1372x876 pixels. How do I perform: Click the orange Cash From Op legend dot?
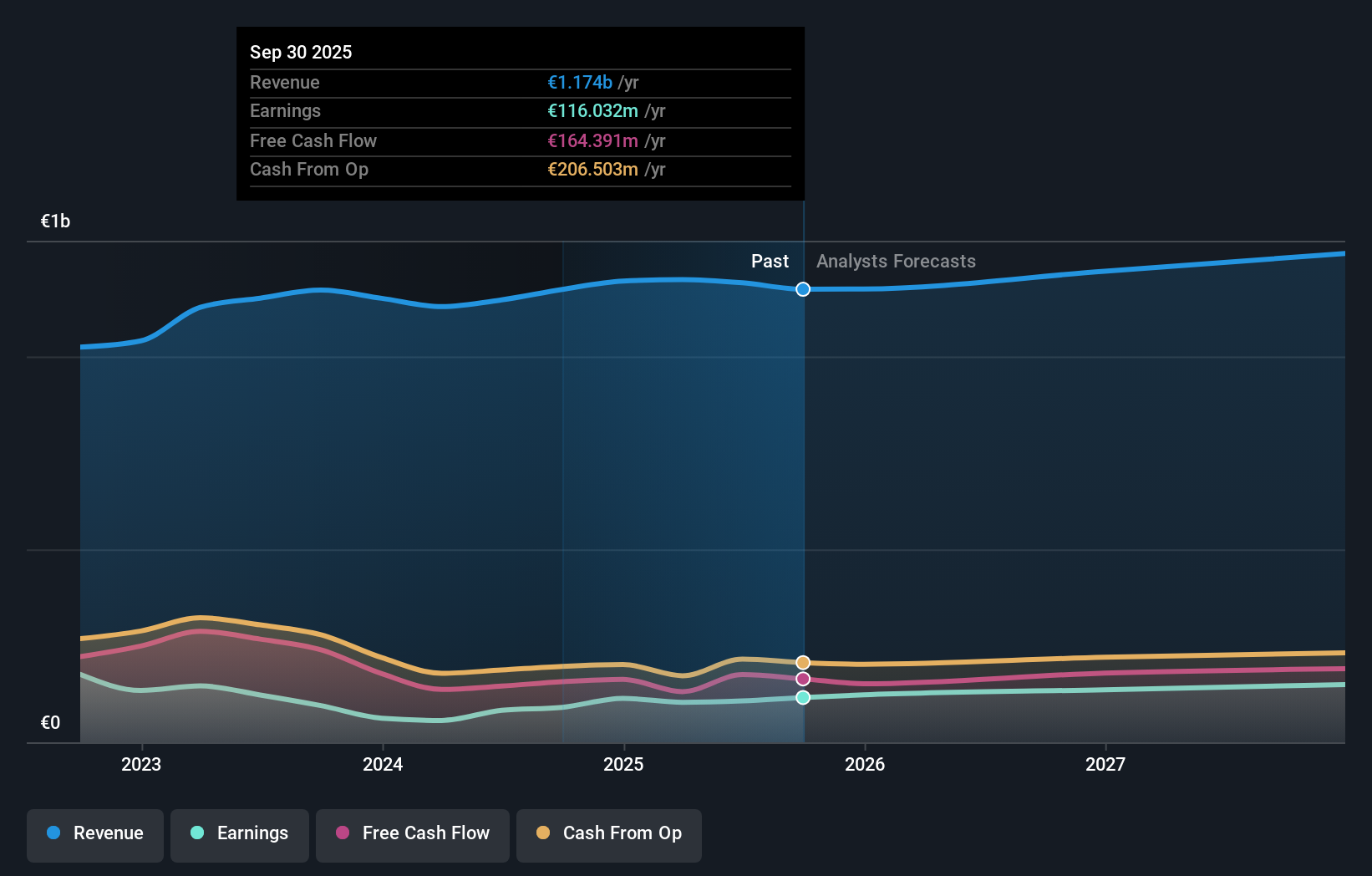(x=543, y=833)
